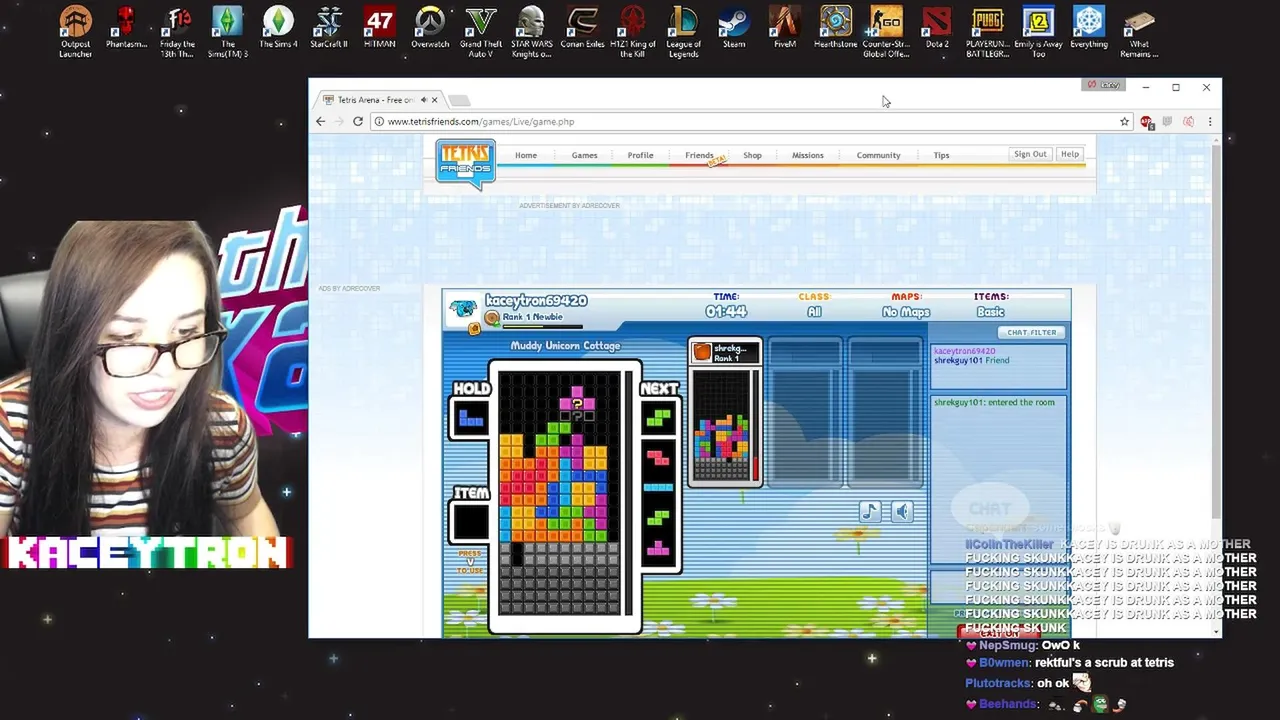
Task: Open STAR WARS Knights desktop icon
Action: pos(531,32)
